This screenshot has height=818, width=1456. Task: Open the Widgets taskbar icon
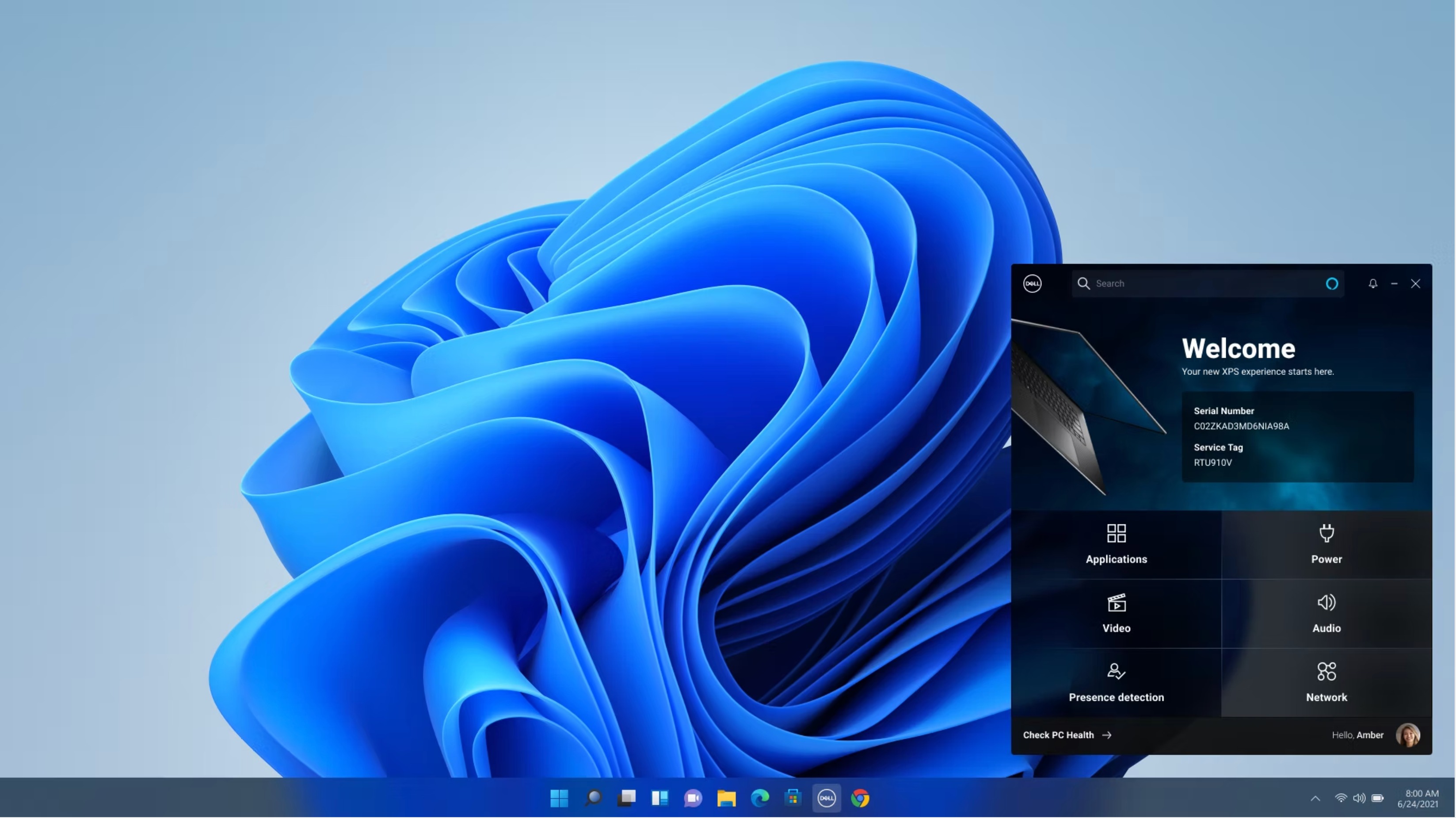pyautogui.click(x=659, y=798)
